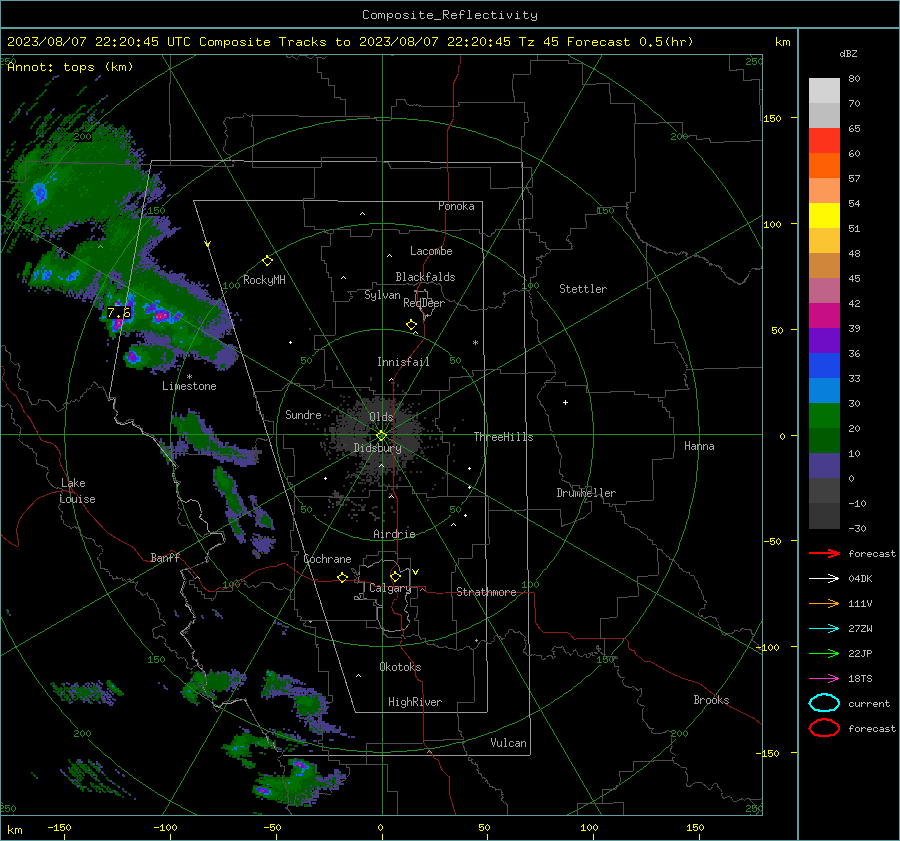This screenshot has width=900, height=841.
Task: Click the Limestone label
Action: coord(189,386)
